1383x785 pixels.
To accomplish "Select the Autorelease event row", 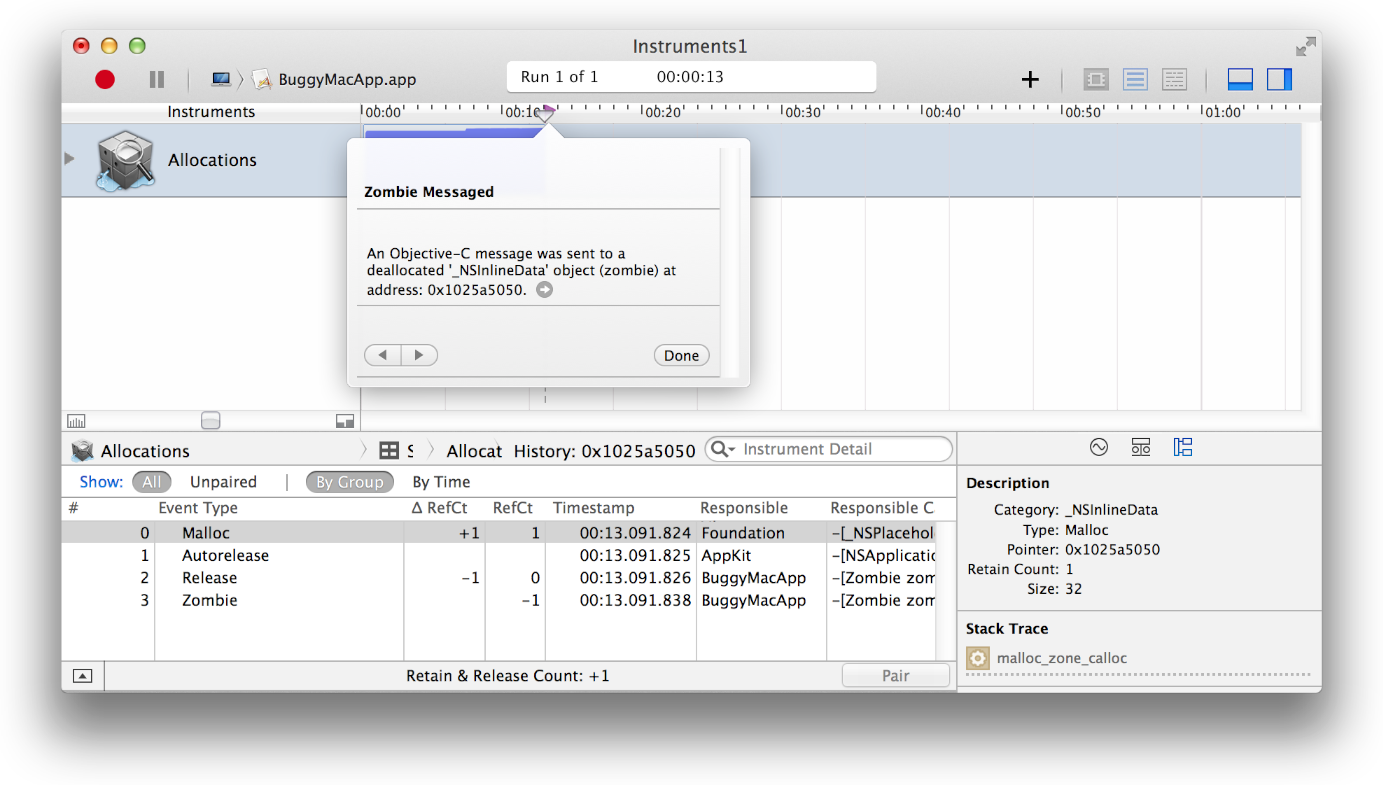I will [x=498, y=555].
